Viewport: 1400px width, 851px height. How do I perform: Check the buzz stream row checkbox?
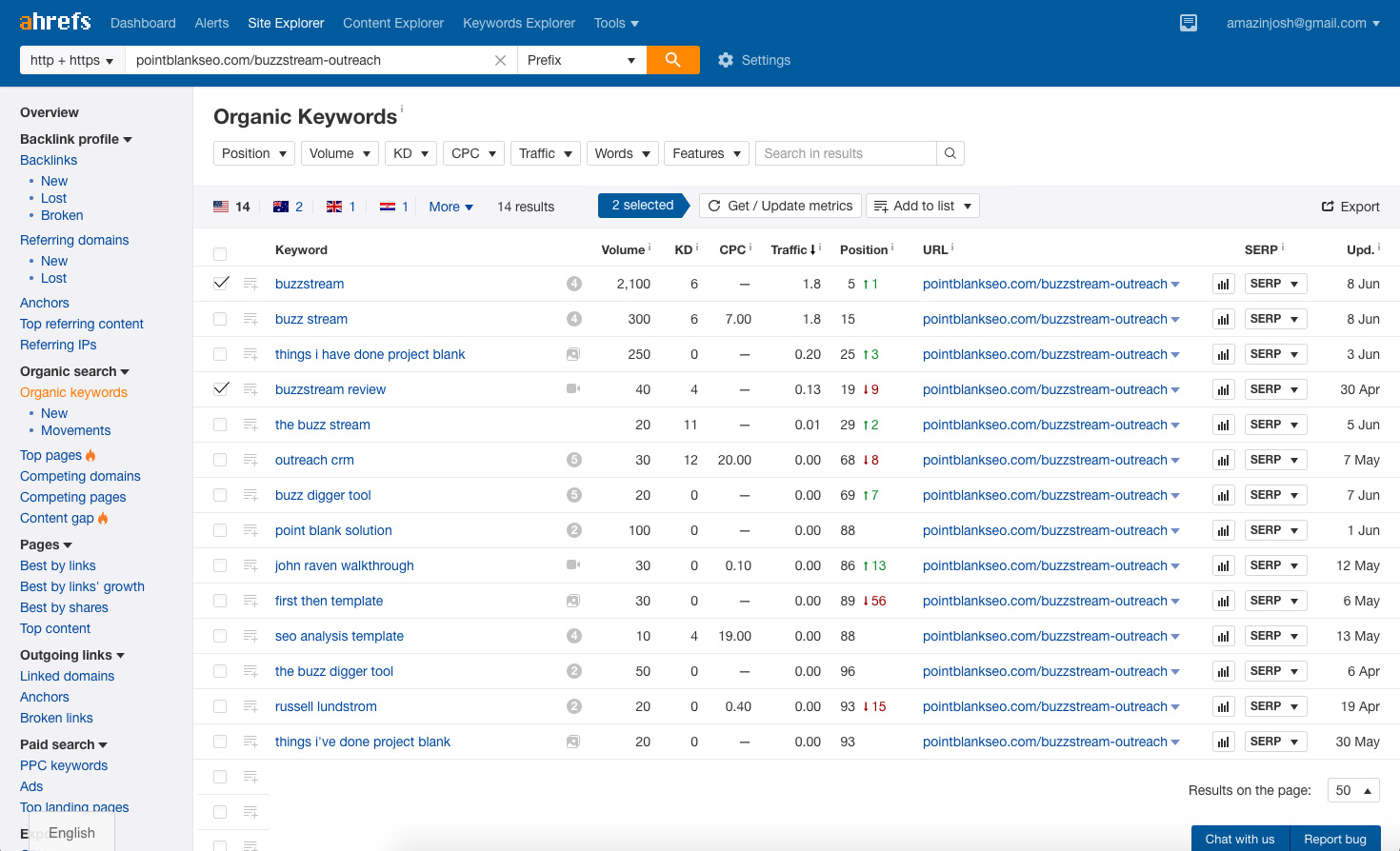(x=220, y=319)
